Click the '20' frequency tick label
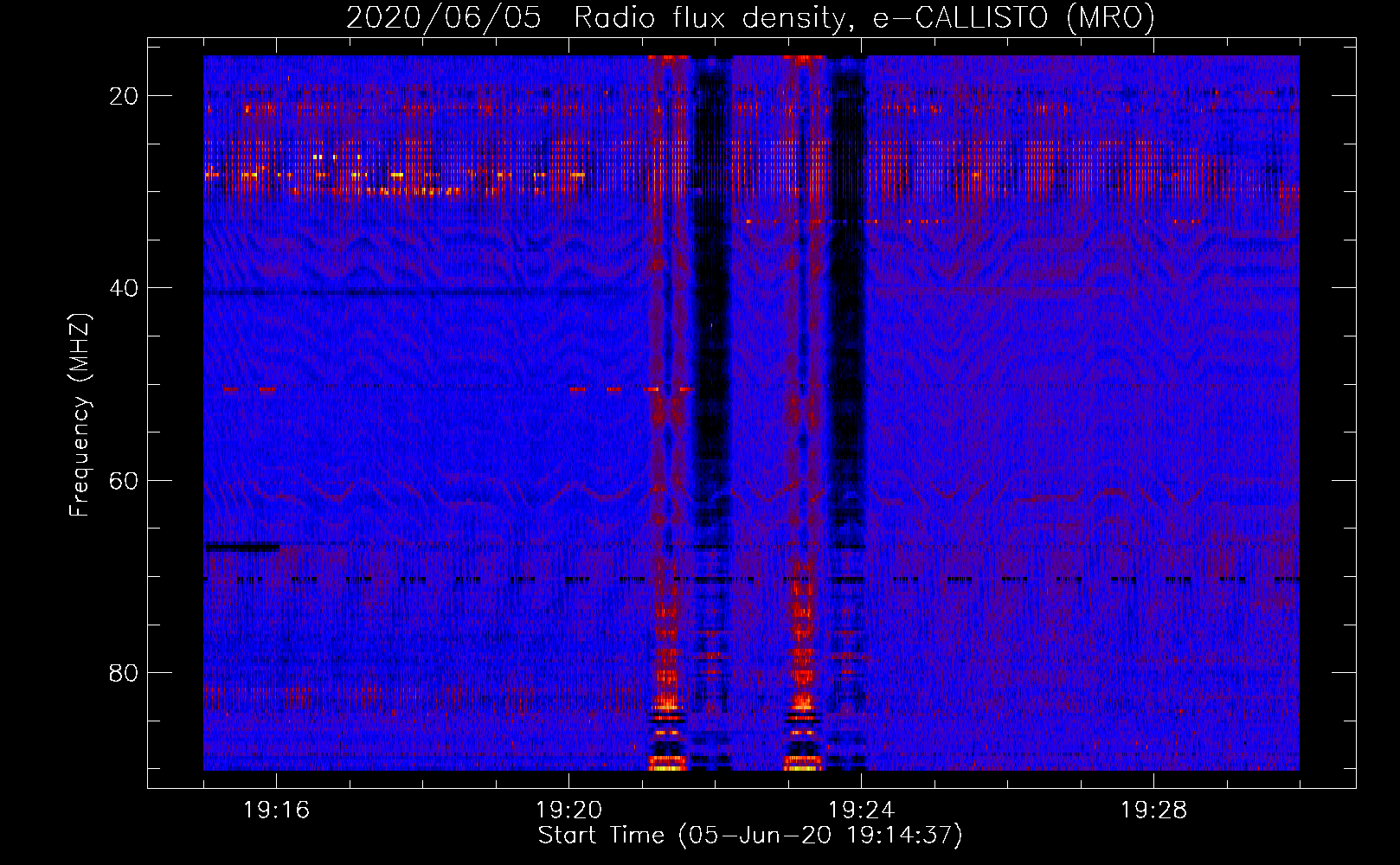The image size is (1400, 865). tap(124, 96)
